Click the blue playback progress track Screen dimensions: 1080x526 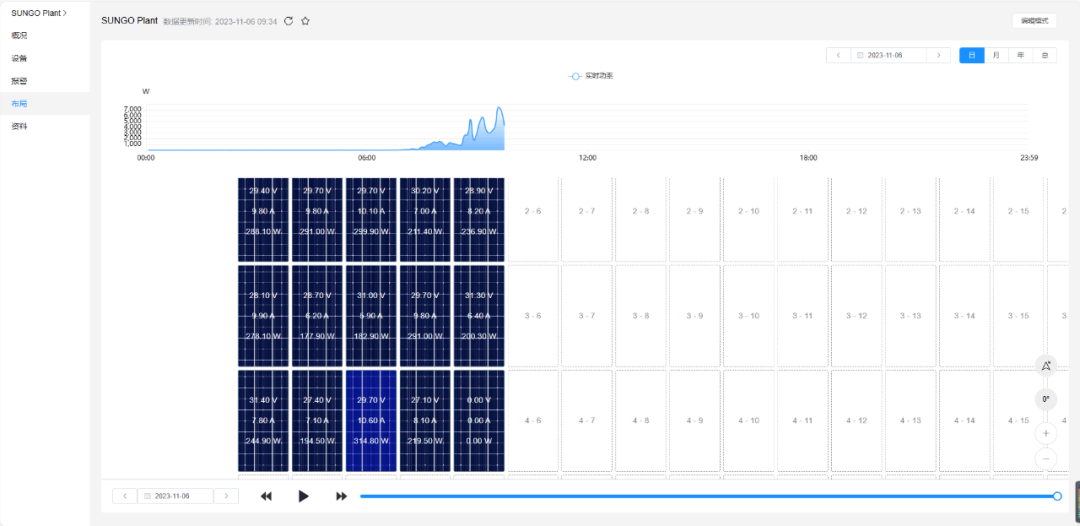click(x=707, y=496)
